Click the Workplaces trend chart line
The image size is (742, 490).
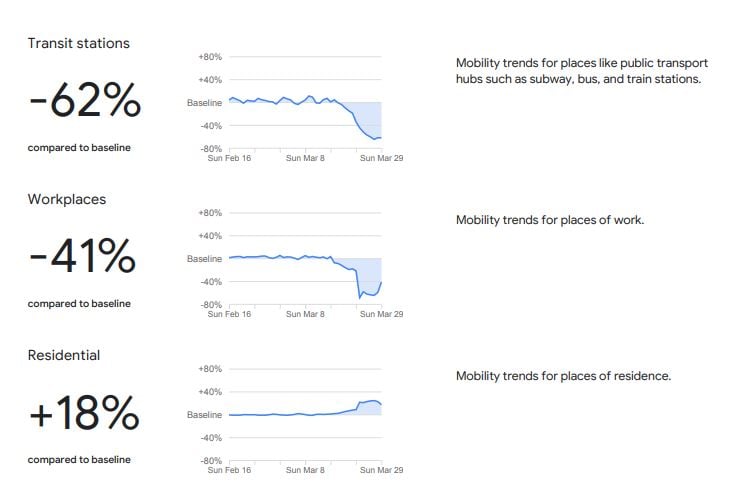[x=305, y=276]
